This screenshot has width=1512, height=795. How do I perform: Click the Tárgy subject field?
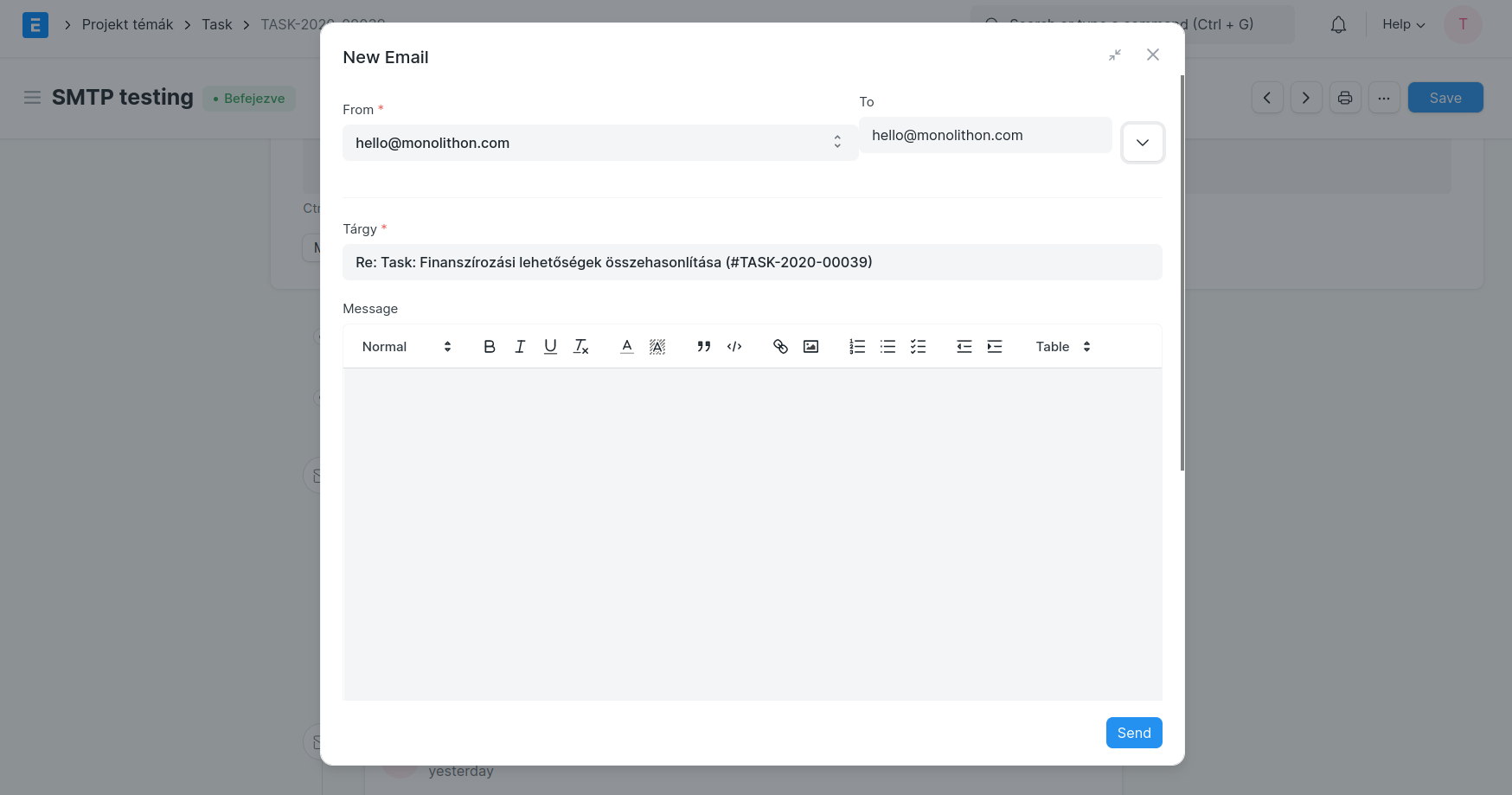click(x=752, y=262)
